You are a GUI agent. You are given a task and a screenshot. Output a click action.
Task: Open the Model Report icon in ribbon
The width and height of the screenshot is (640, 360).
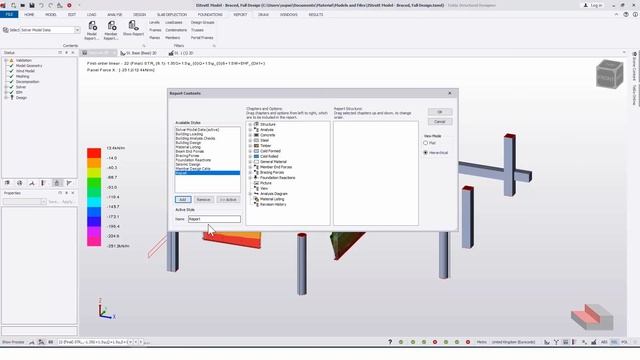[92, 27]
